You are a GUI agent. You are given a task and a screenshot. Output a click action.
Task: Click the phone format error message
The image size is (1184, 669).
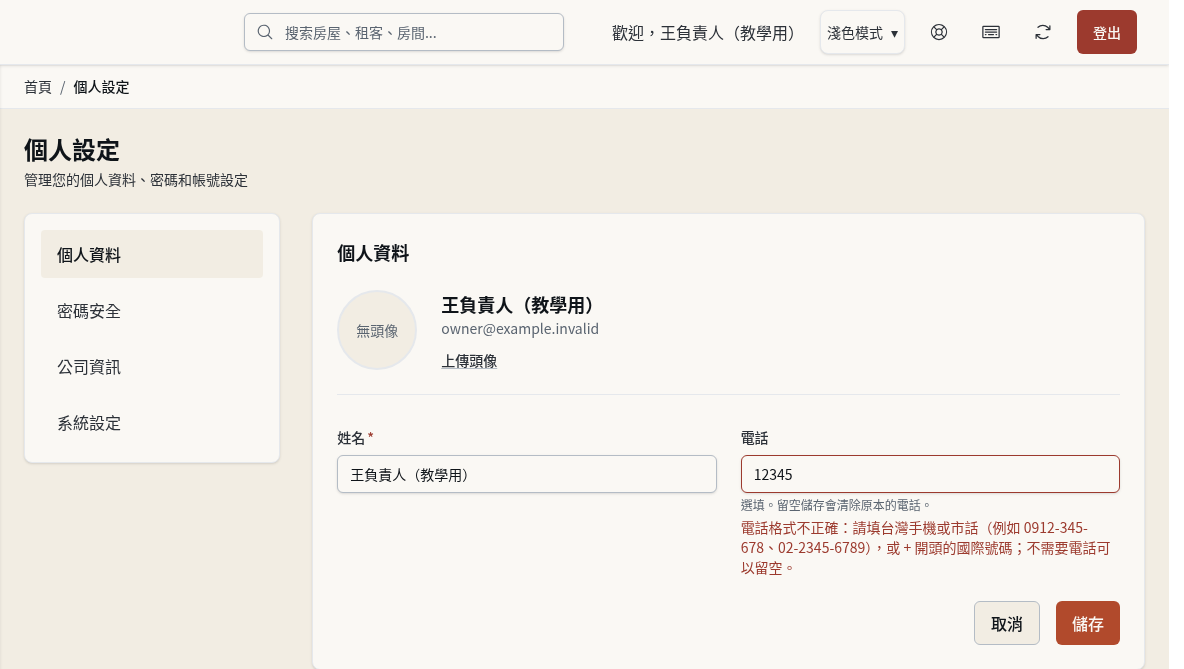pos(926,548)
